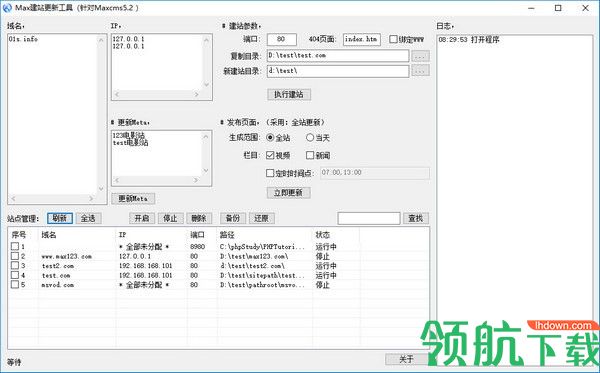Check the box for site row 1
600x373 pixels.
(15, 246)
